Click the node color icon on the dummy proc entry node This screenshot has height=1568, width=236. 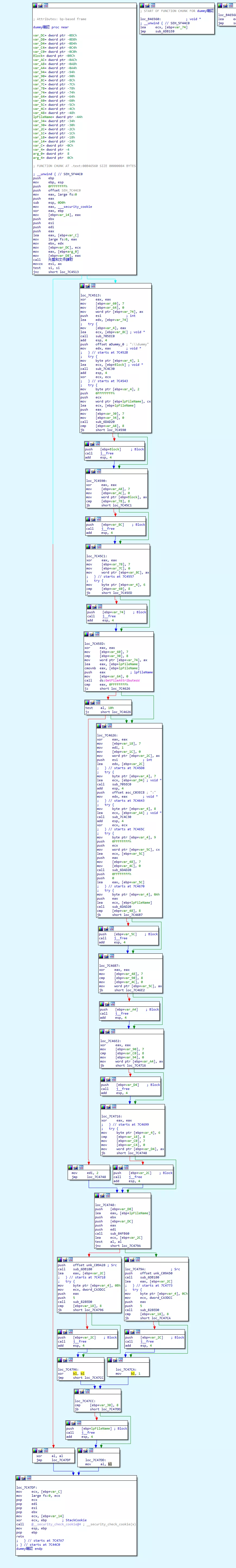click(x=35, y=5)
